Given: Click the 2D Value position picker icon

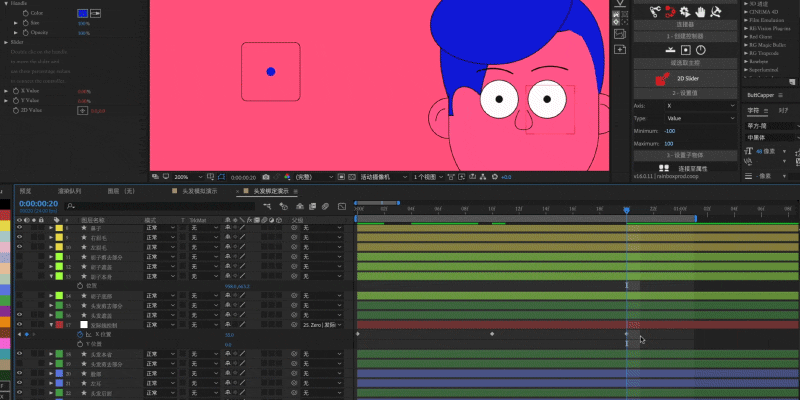Looking at the screenshot, I should [x=82, y=110].
